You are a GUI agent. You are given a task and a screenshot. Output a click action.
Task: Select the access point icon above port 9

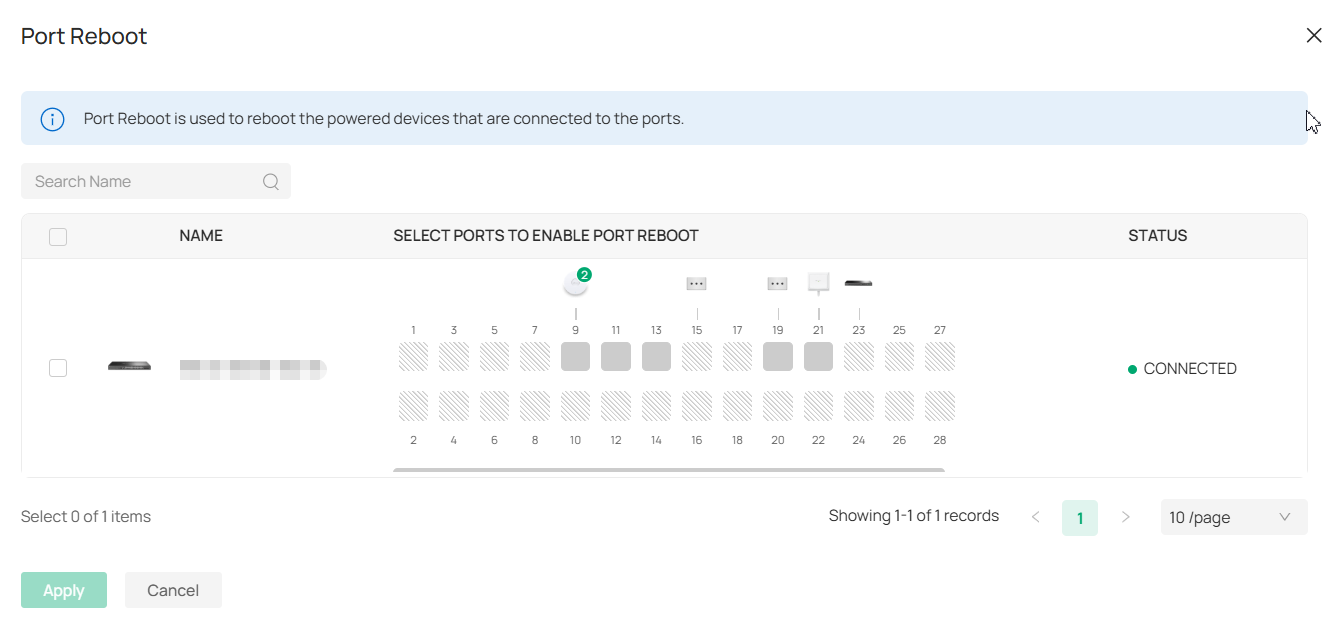576,282
